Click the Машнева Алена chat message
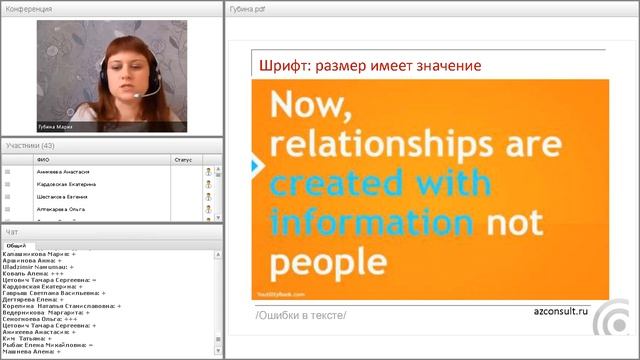 (x=31, y=351)
